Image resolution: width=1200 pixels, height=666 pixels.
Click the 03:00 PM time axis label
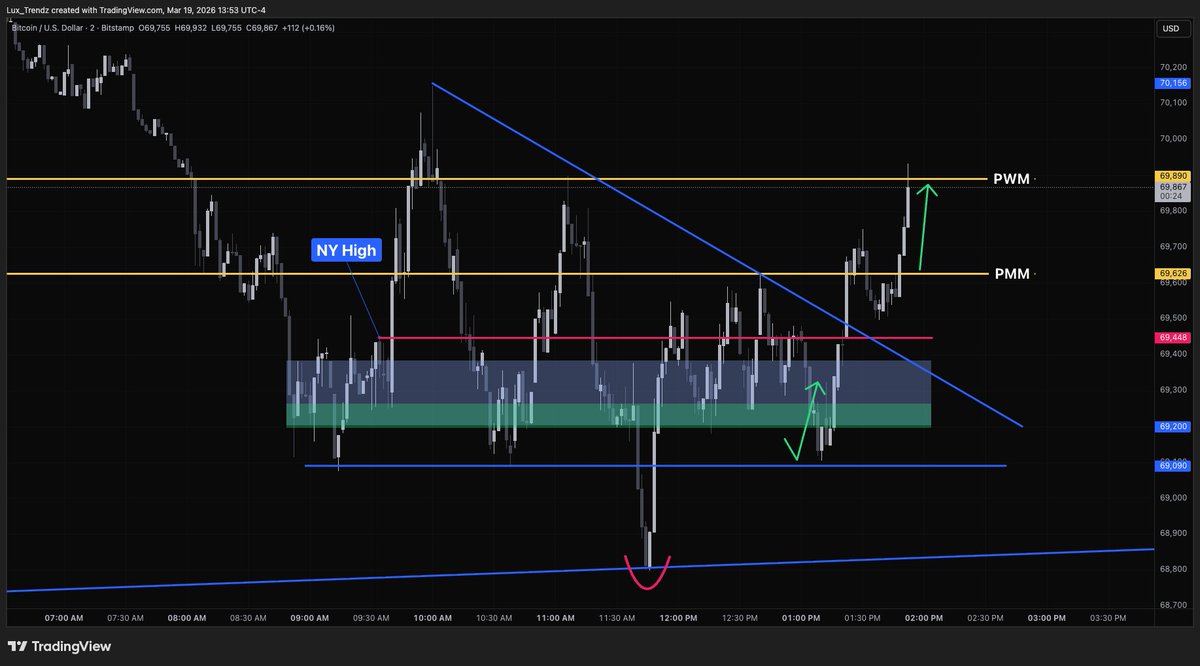click(x=1046, y=618)
